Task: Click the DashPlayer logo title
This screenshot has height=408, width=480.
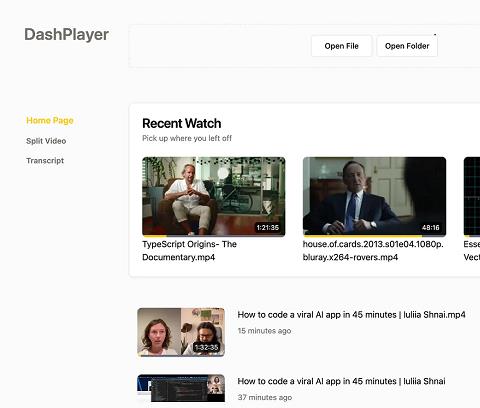Action: tap(66, 35)
